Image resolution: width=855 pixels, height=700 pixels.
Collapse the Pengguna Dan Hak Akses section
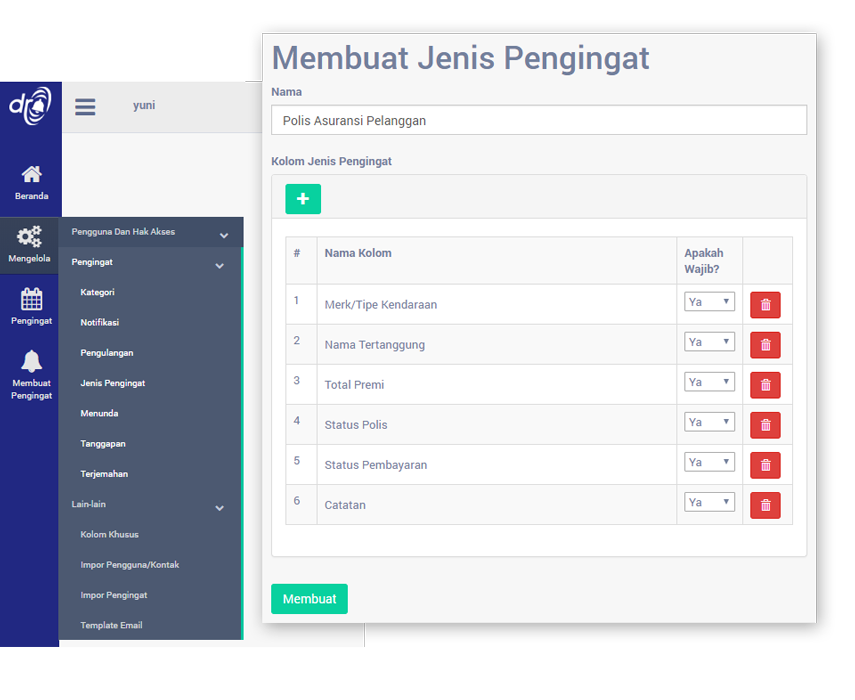click(x=223, y=235)
